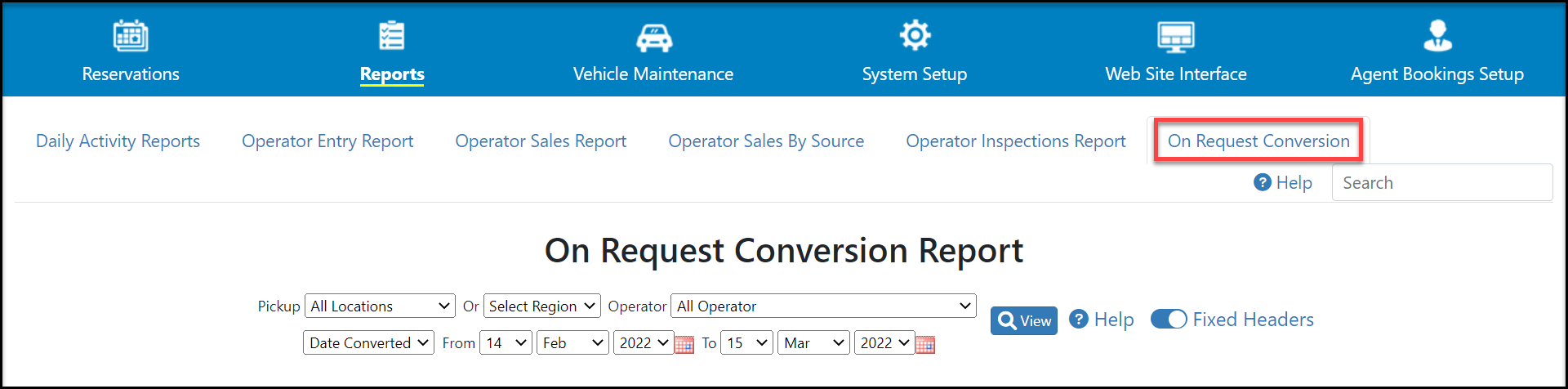Toggle the Fixed Headers switch

click(1169, 320)
